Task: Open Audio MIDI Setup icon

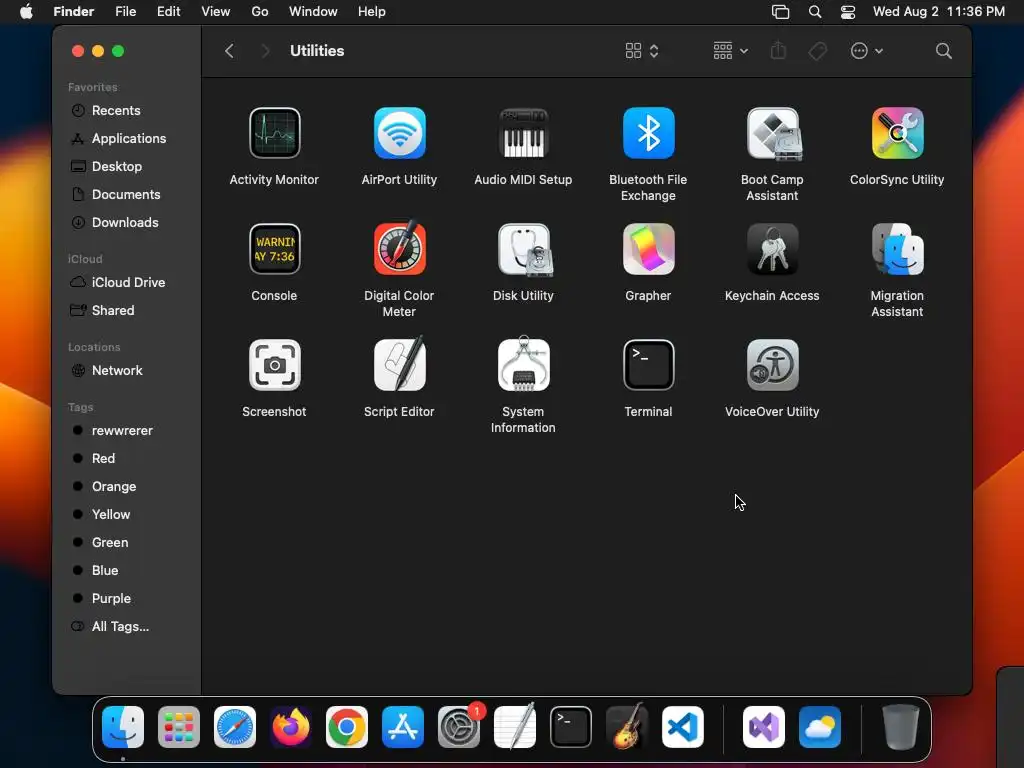Action: 523,133
